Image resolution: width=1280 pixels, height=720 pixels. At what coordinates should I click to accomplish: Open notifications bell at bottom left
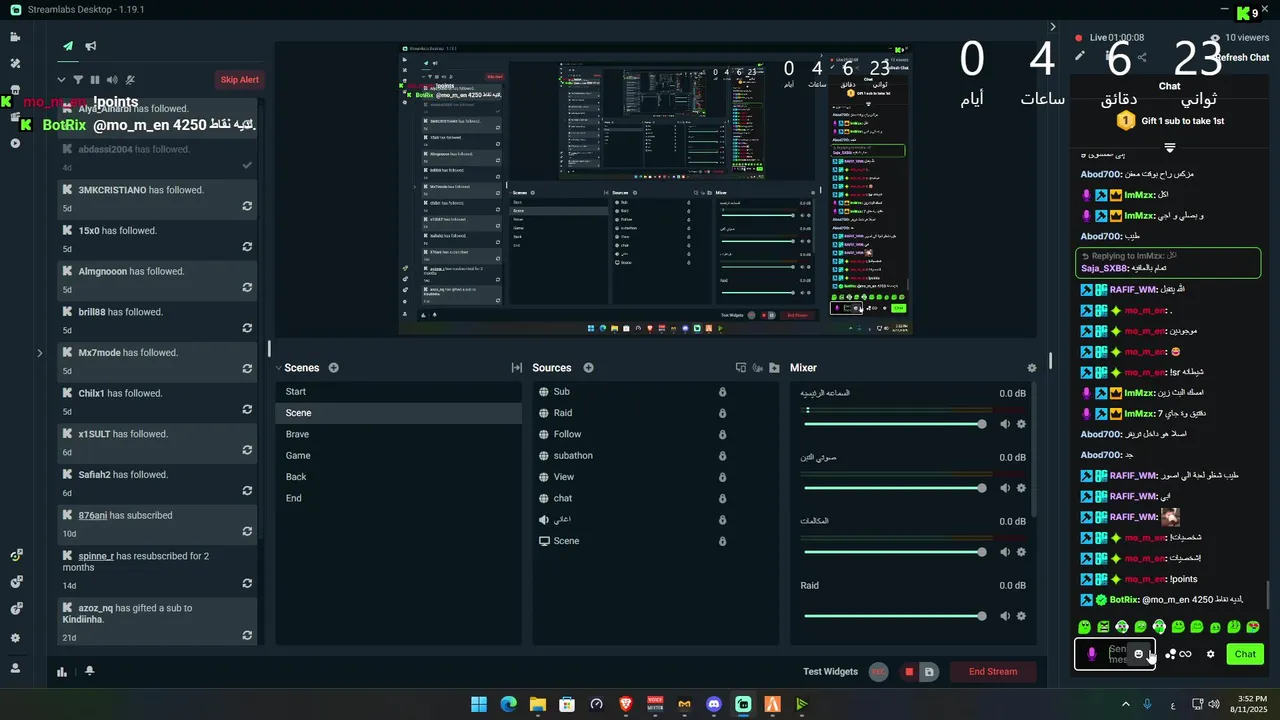[90, 672]
